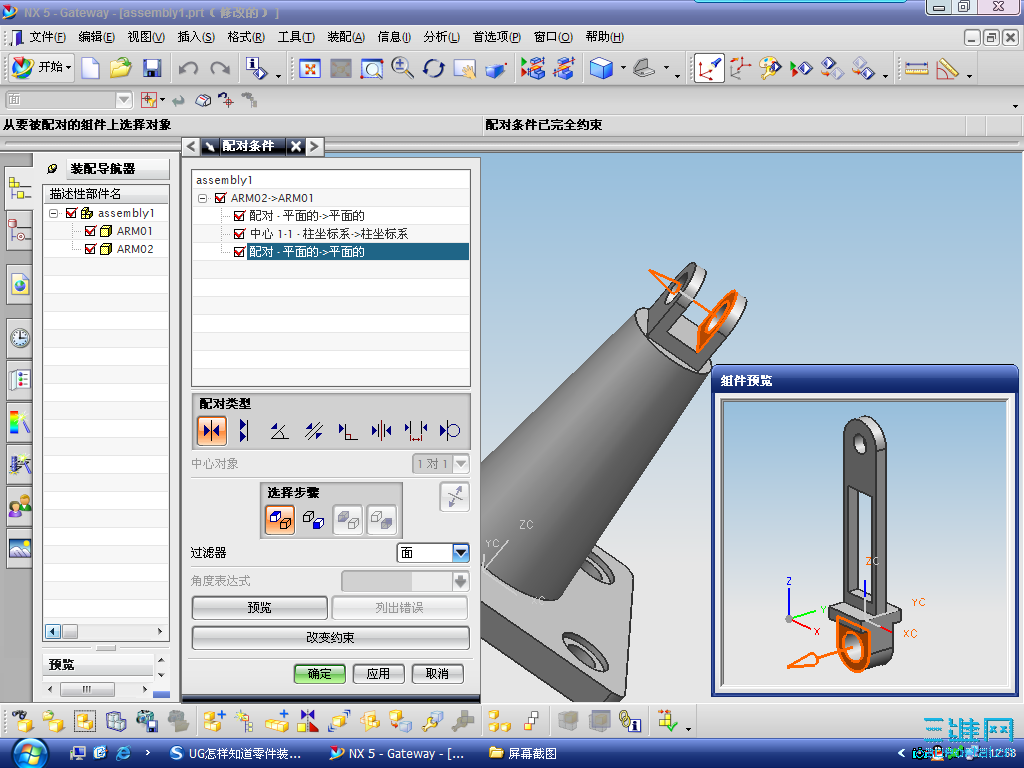Toggle checkbox for 中心 1-1 constraint

tap(239, 234)
